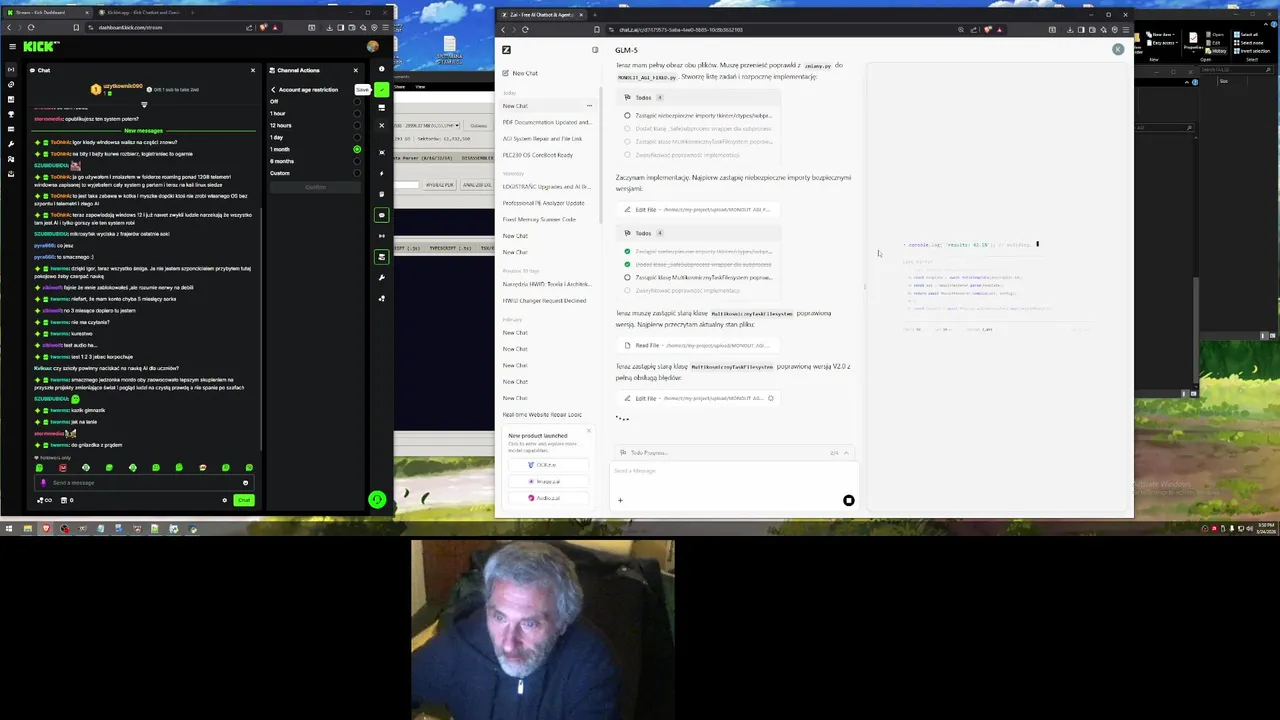Expand the Read File step
Viewport: 1280px width, 720px height.
coord(697,345)
